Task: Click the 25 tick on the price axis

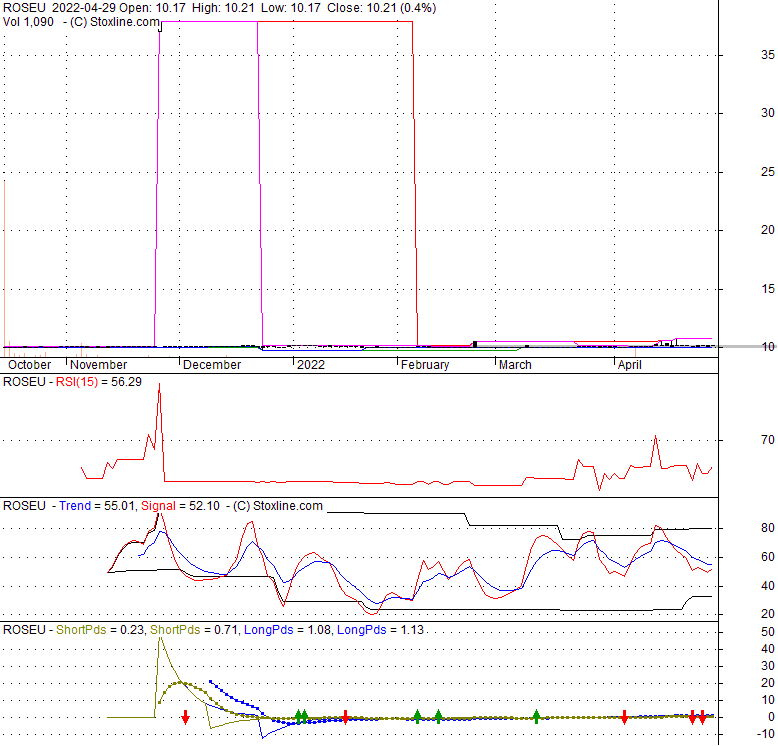Action: click(x=768, y=172)
